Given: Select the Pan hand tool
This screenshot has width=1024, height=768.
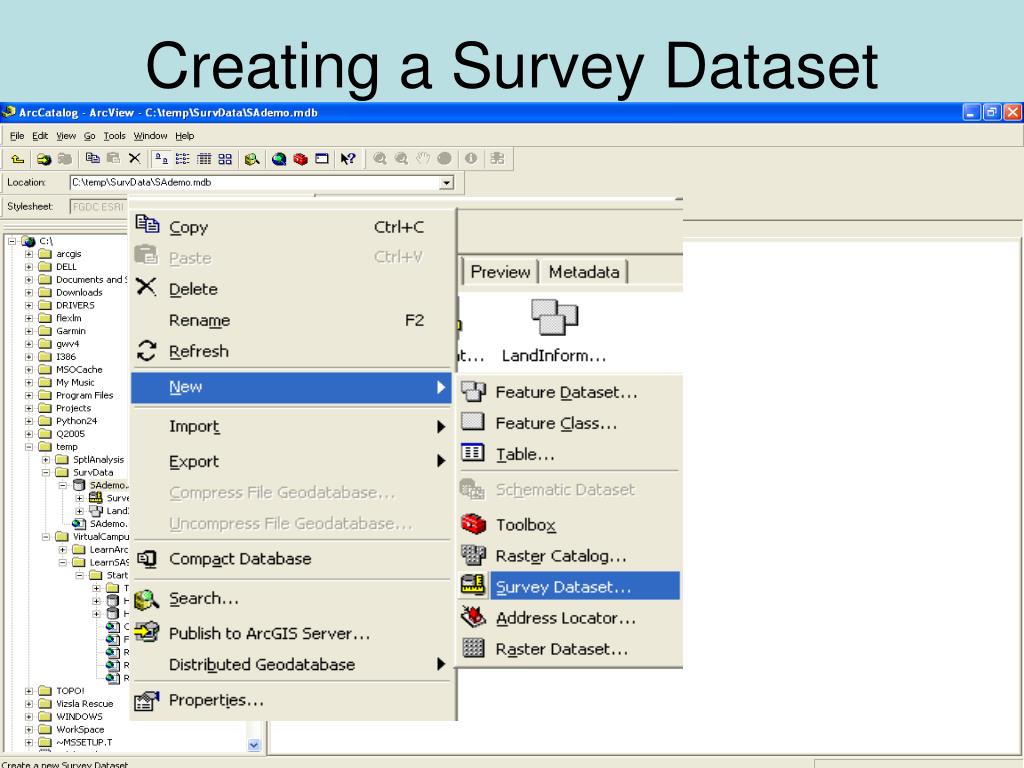Looking at the screenshot, I should [x=423, y=159].
